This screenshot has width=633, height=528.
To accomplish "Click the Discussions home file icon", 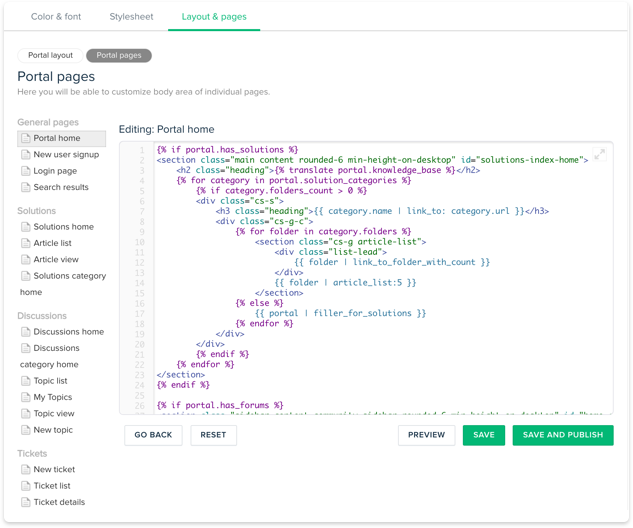I will pos(26,332).
